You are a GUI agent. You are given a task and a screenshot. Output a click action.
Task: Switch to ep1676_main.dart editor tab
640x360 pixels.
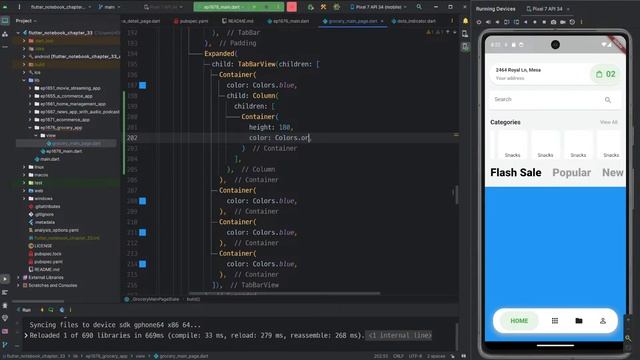(x=288, y=21)
